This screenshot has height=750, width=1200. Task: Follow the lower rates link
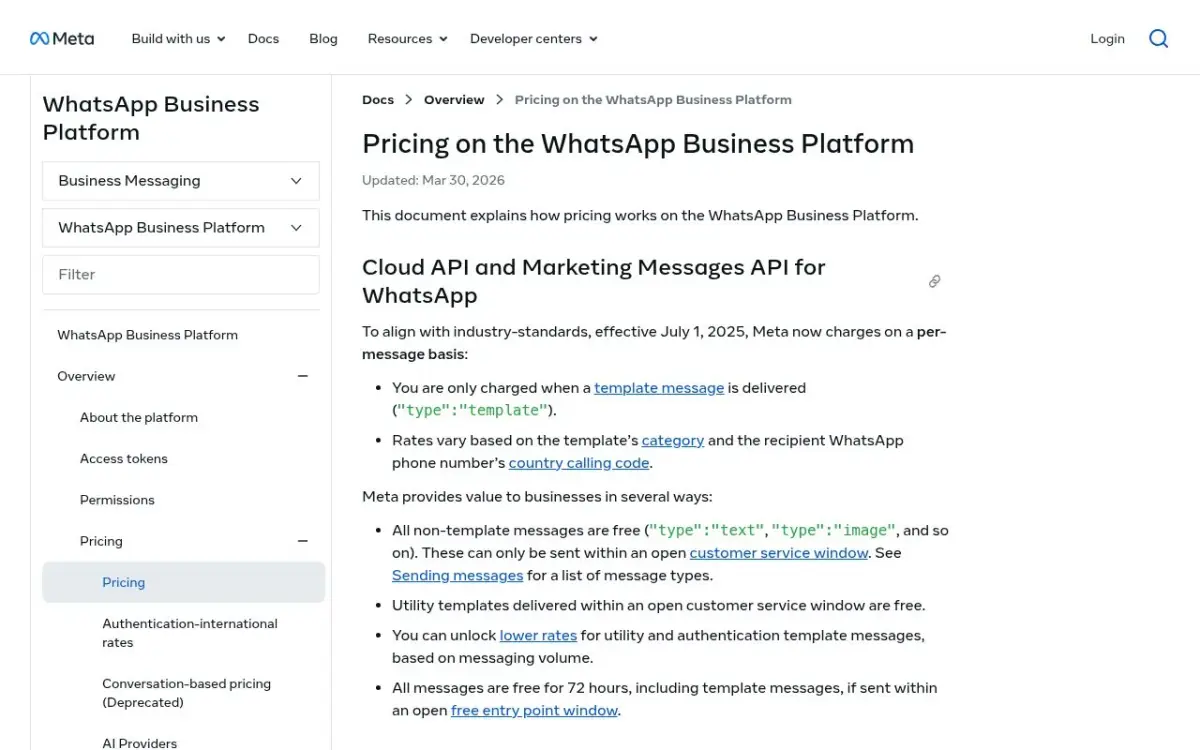pos(538,635)
